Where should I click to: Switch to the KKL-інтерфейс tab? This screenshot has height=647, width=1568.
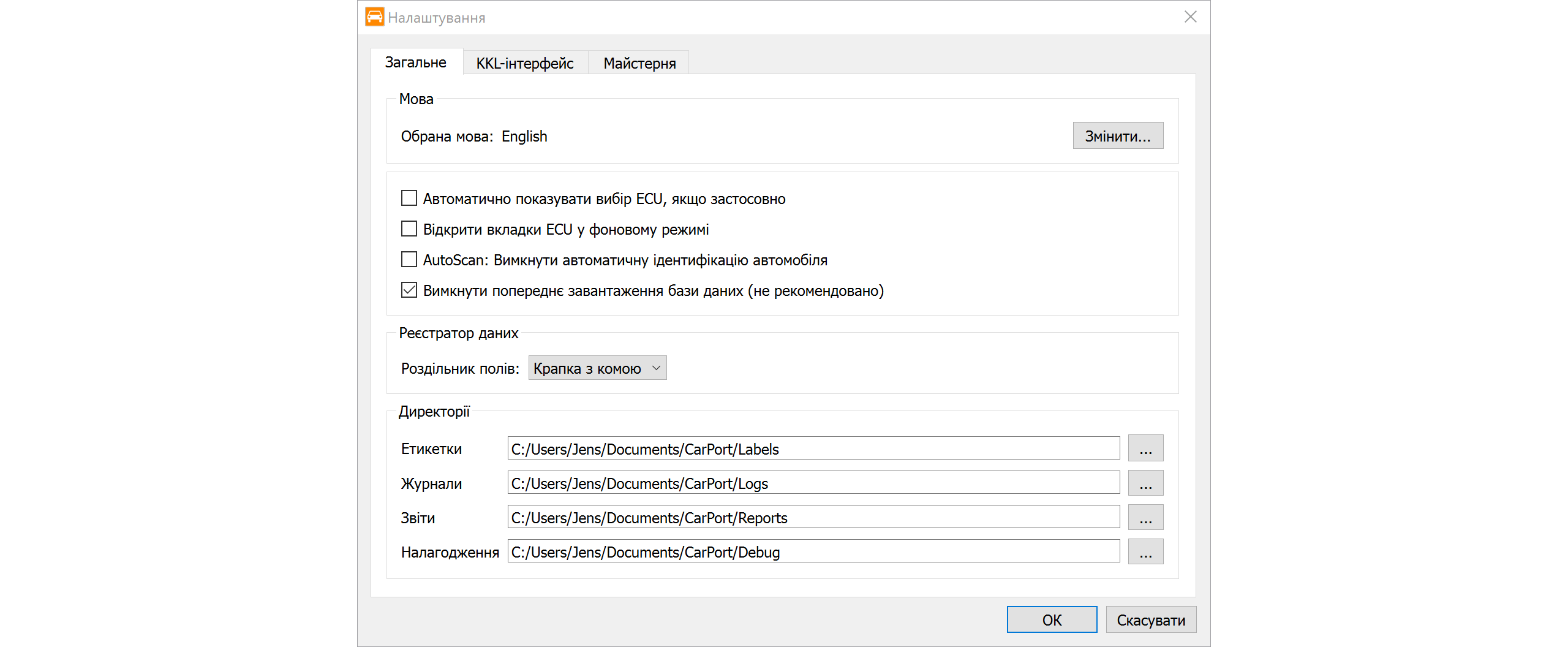pyautogui.click(x=525, y=63)
